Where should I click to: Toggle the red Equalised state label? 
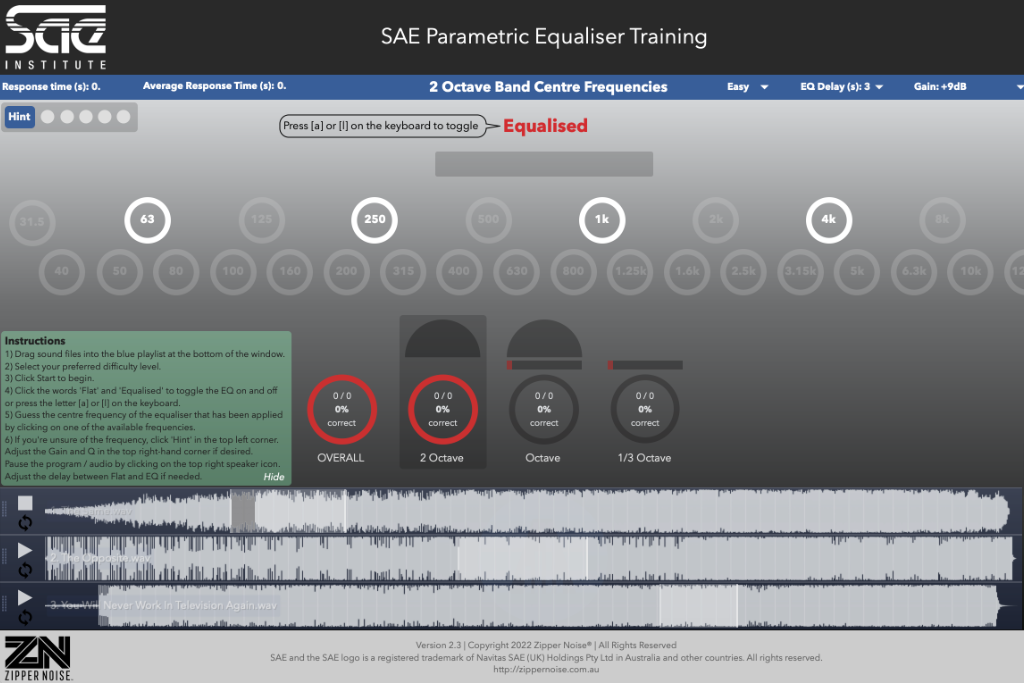point(545,126)
